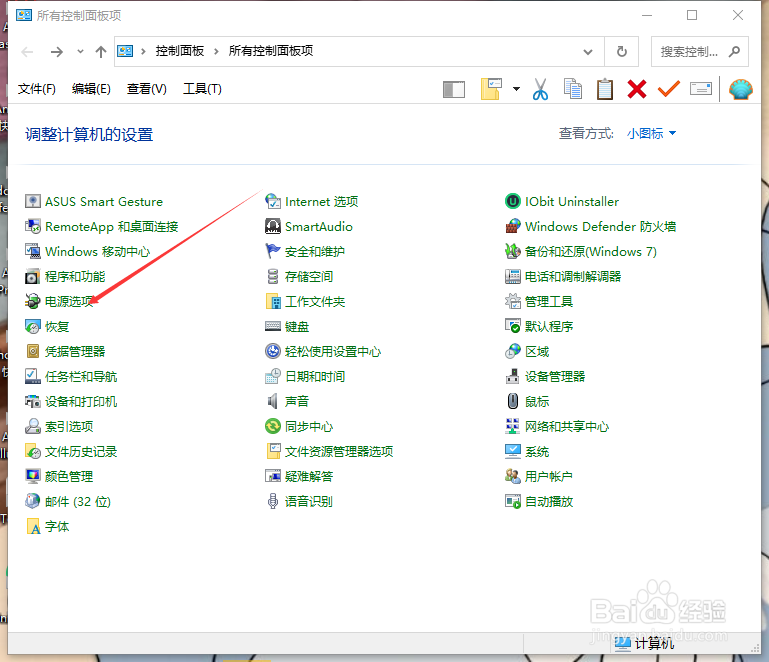Open the 文件(F) menu

[37, 89]
